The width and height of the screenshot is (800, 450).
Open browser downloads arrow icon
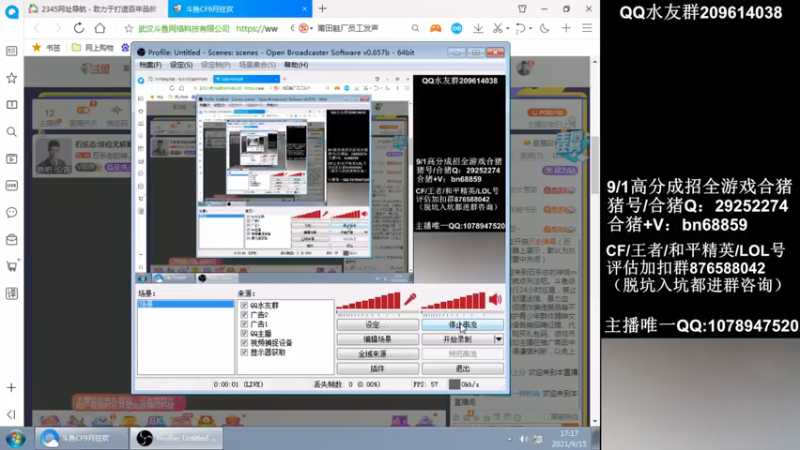click(x=478, y=29)
